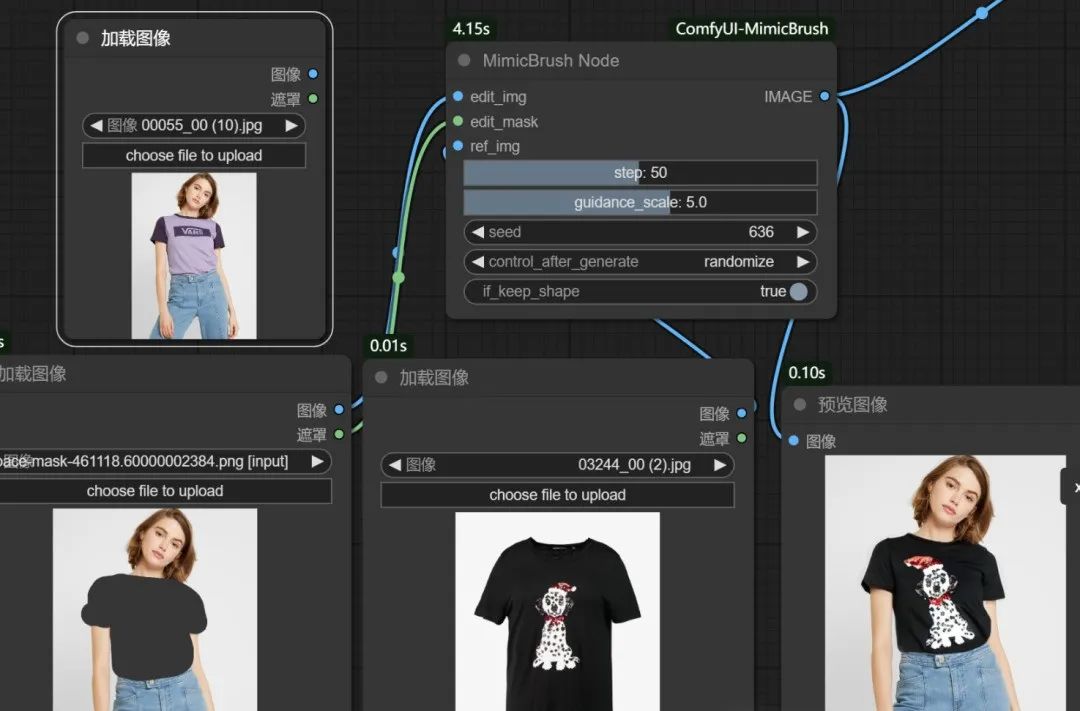
Task: Select the masked model image thumbnail
Action: tap(155, 610)
